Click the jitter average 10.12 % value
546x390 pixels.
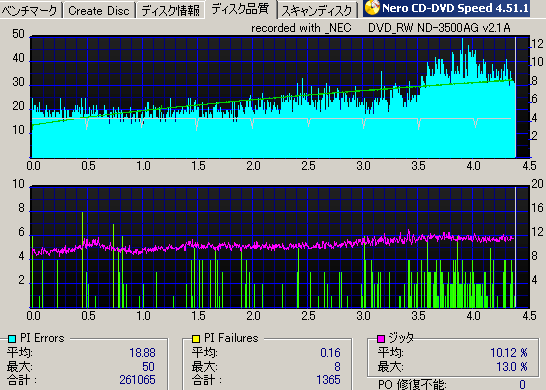509,353
